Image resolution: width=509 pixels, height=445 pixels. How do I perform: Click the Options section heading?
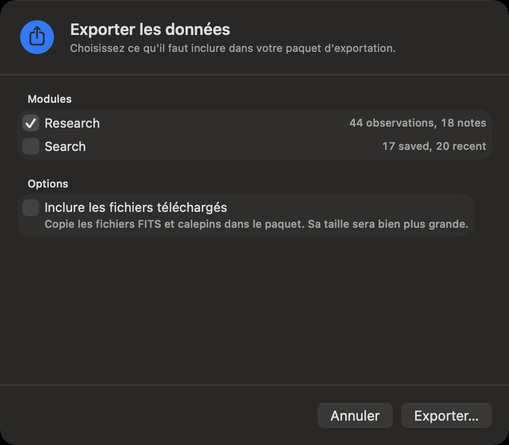pos(48,184)
